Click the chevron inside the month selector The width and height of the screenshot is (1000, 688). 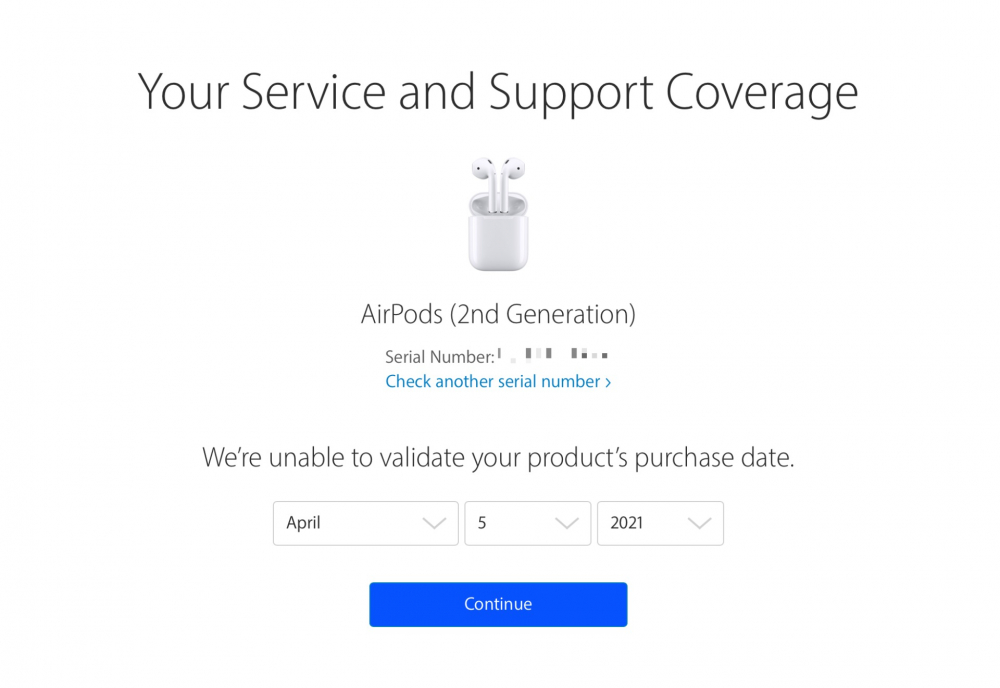(x=435, y=523)
